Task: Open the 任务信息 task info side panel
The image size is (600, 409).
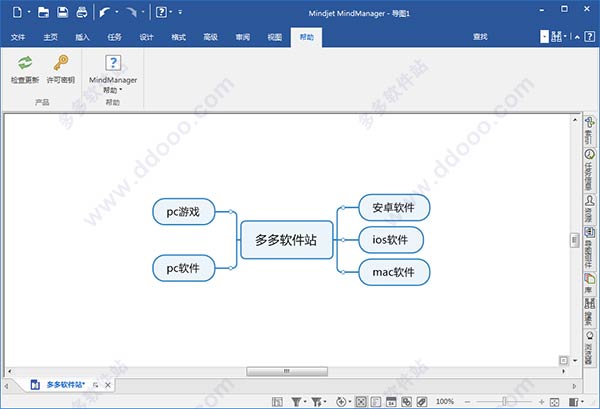Action: tap(589, 169)
